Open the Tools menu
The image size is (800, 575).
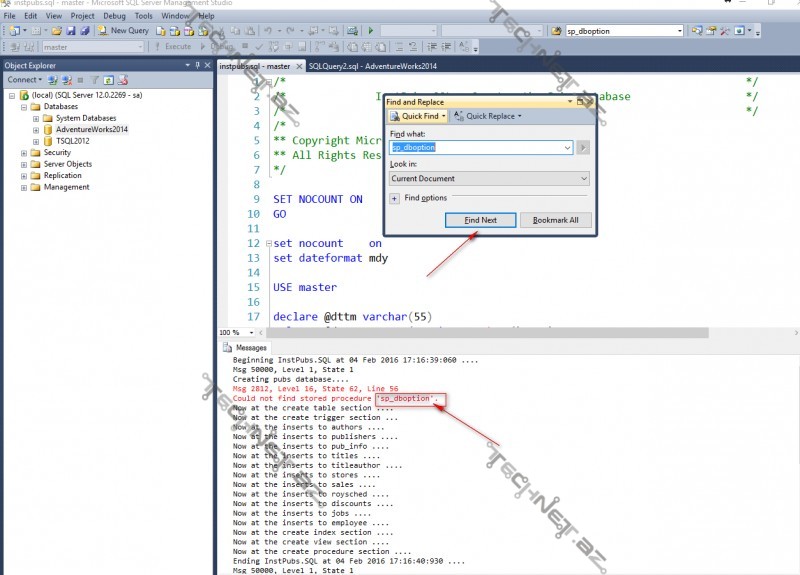143,16
